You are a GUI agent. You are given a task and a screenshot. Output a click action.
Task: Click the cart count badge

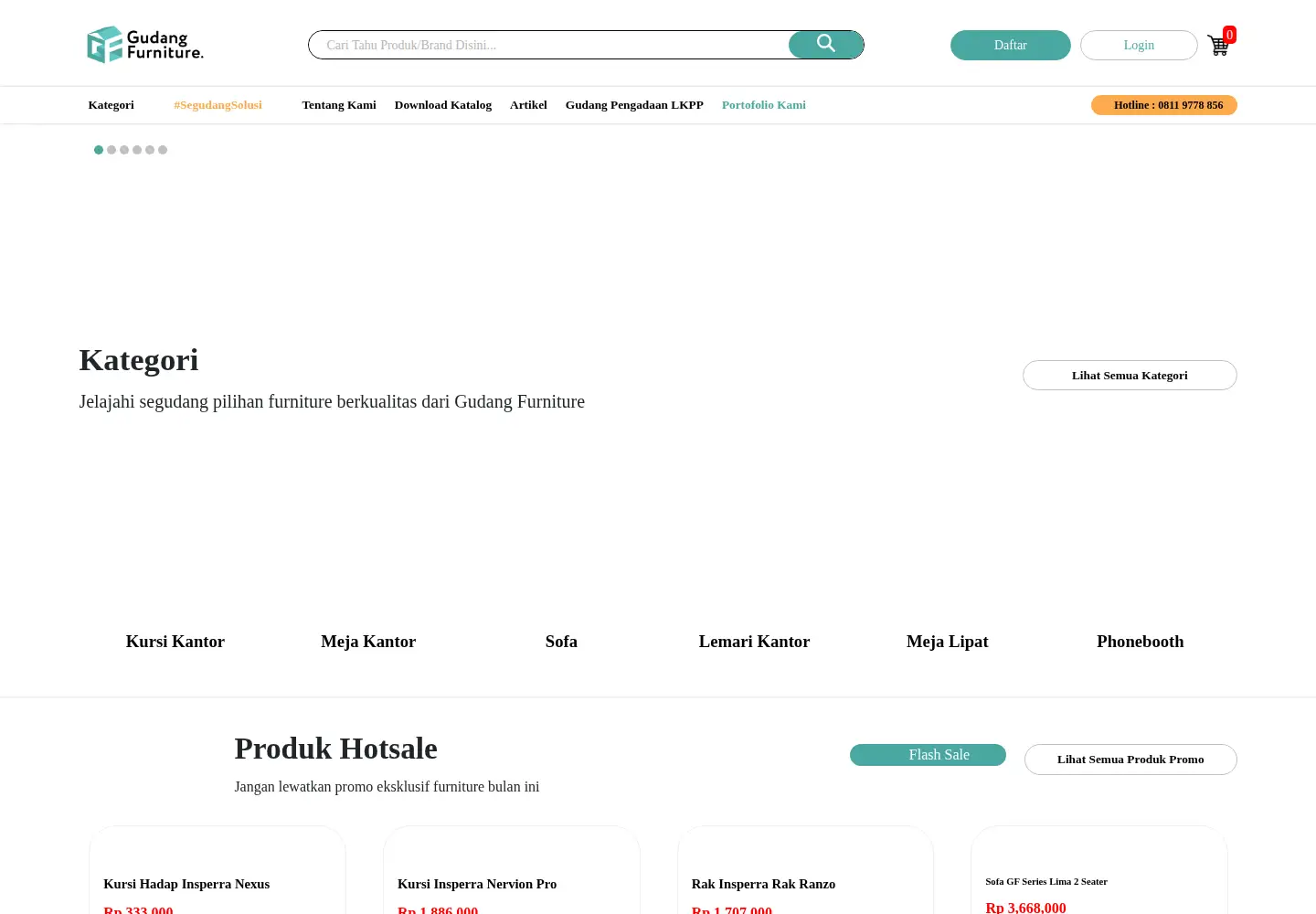(1230, 35)
